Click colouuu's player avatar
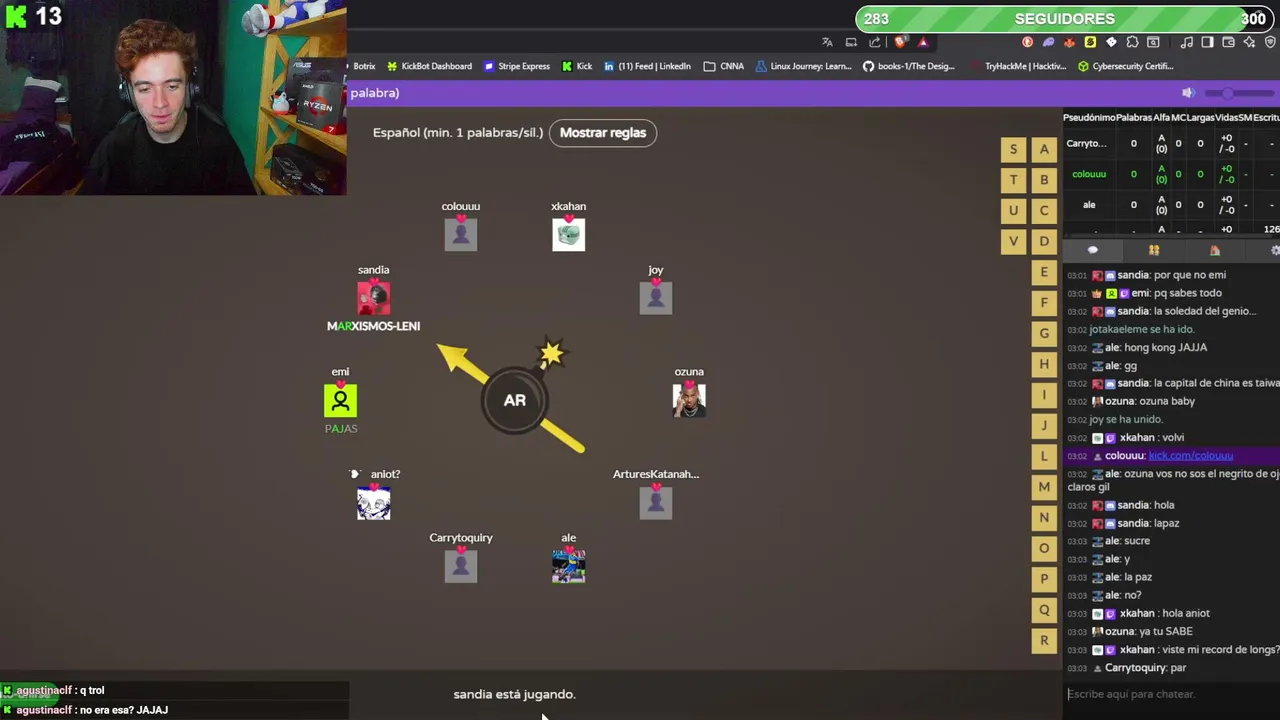This screenshot has width=1280, height=720. click(460, 234)
